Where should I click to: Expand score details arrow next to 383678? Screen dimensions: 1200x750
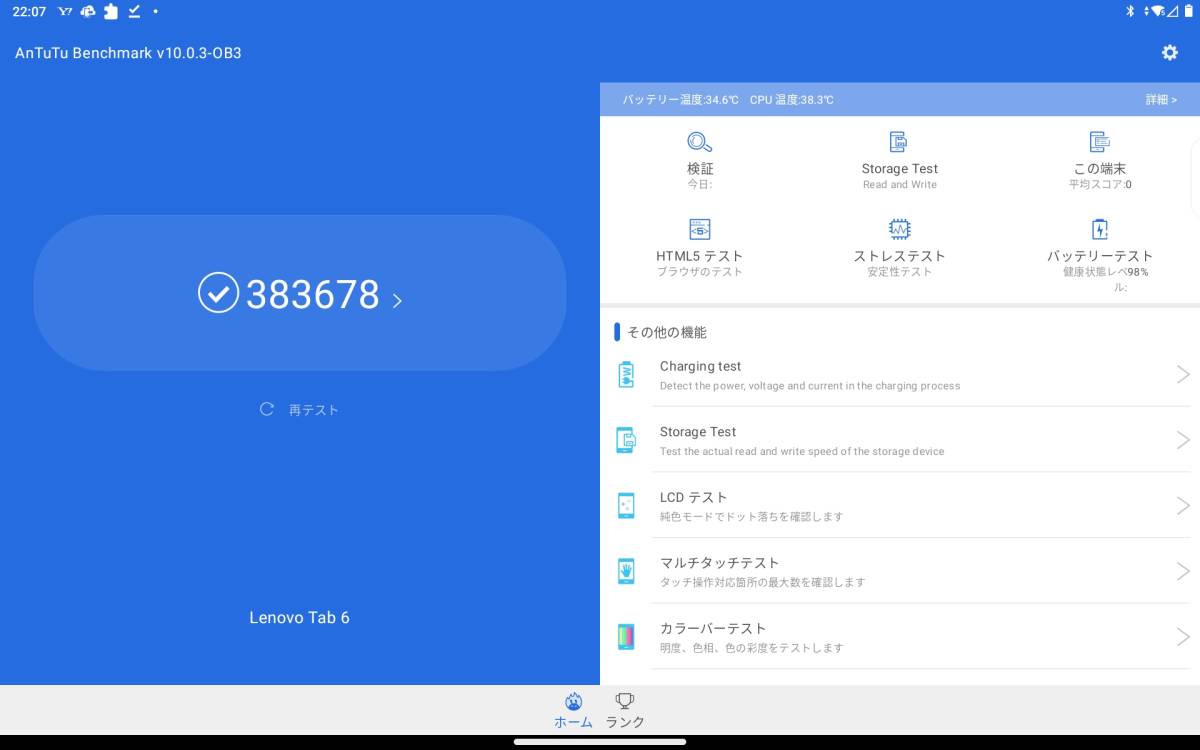397,300
